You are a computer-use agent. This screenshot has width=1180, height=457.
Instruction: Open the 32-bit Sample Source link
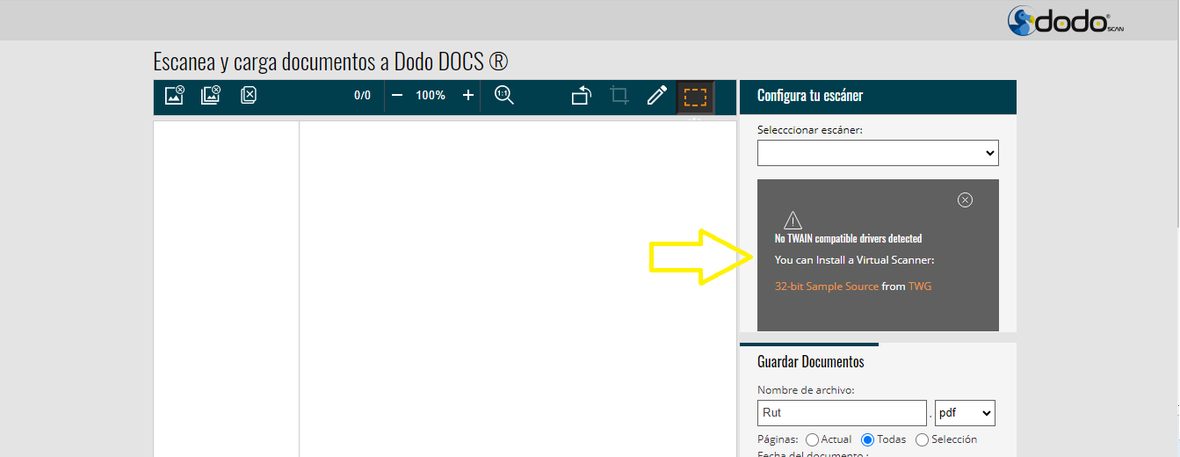pyautogui.click(x=826, y=286)
